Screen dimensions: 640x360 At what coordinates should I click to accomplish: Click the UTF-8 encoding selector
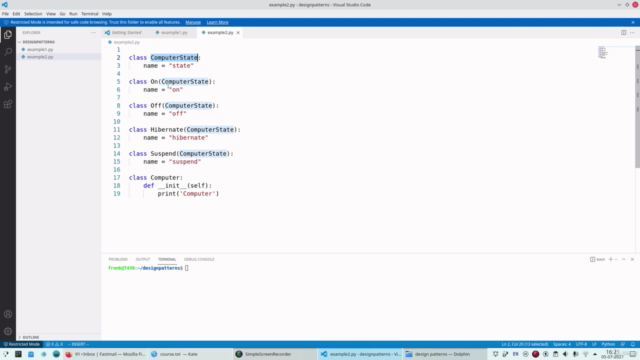581,344
